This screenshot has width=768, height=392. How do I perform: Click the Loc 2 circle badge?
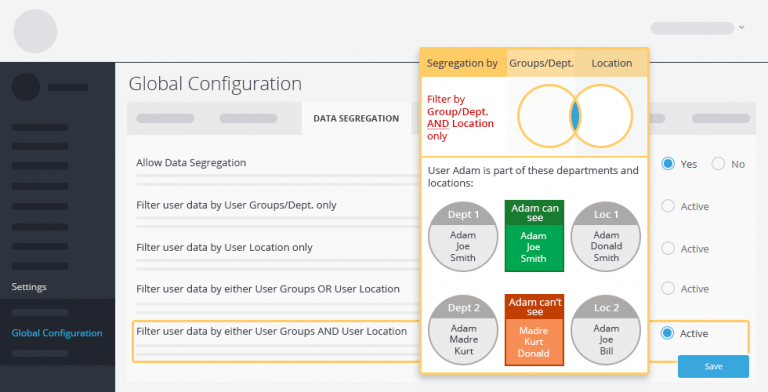pos(606,330)
